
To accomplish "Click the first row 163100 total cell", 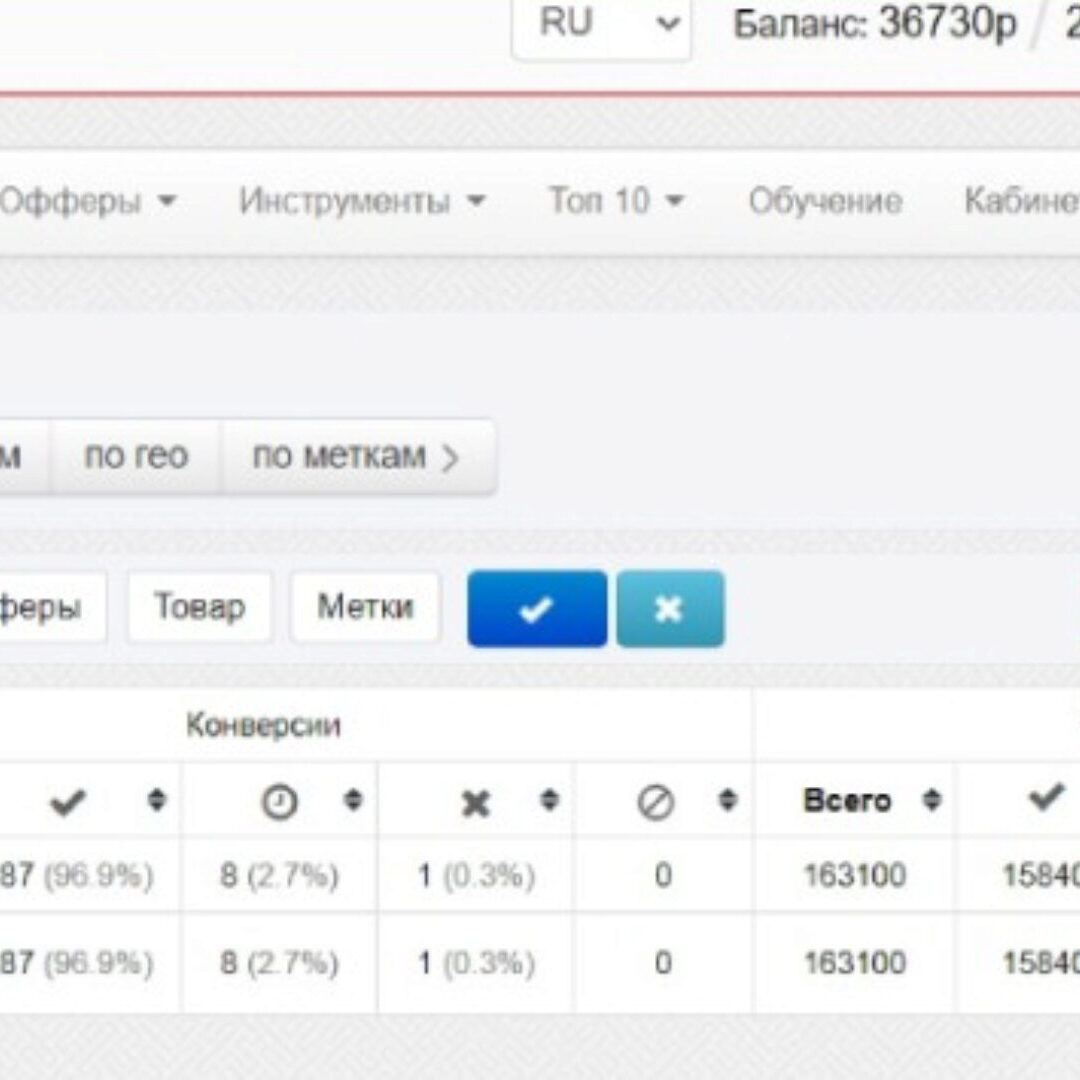I will click(x=855, y=876).
